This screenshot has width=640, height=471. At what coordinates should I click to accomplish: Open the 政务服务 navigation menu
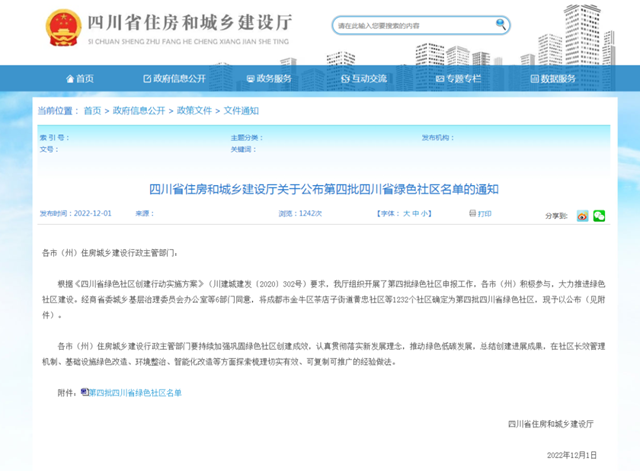tap(269, 78)
